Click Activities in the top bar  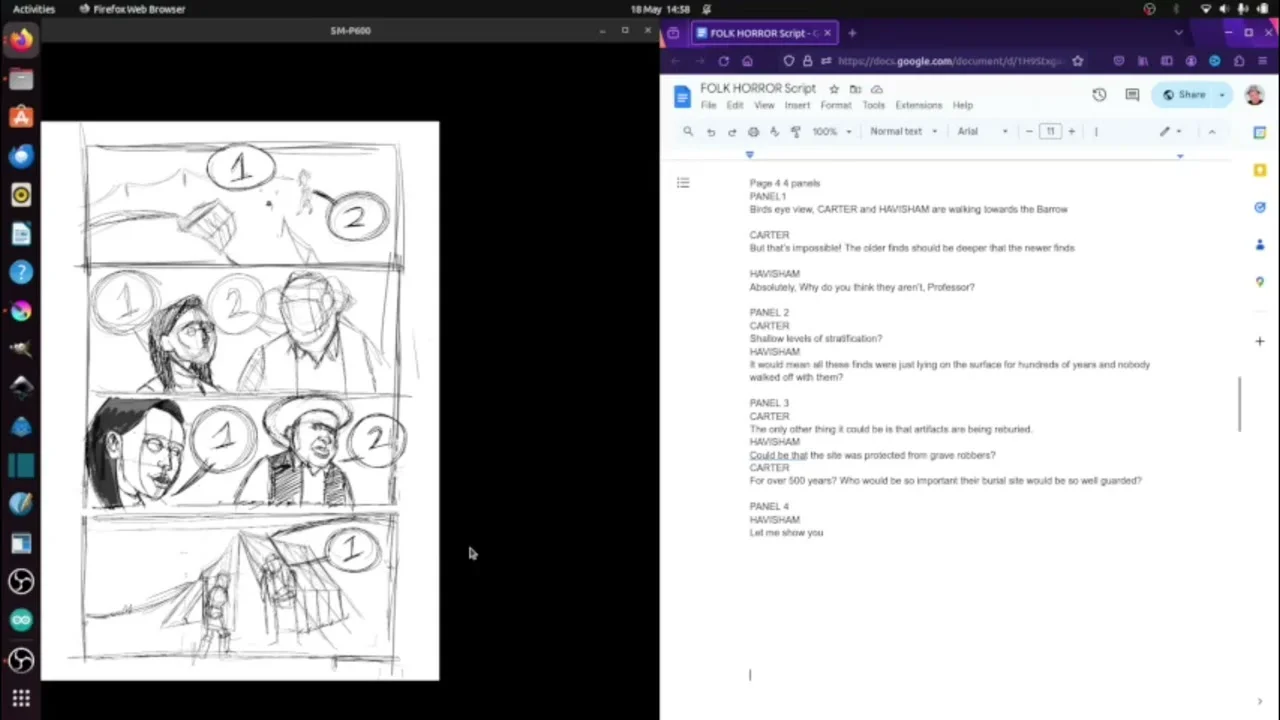[34, 9]
